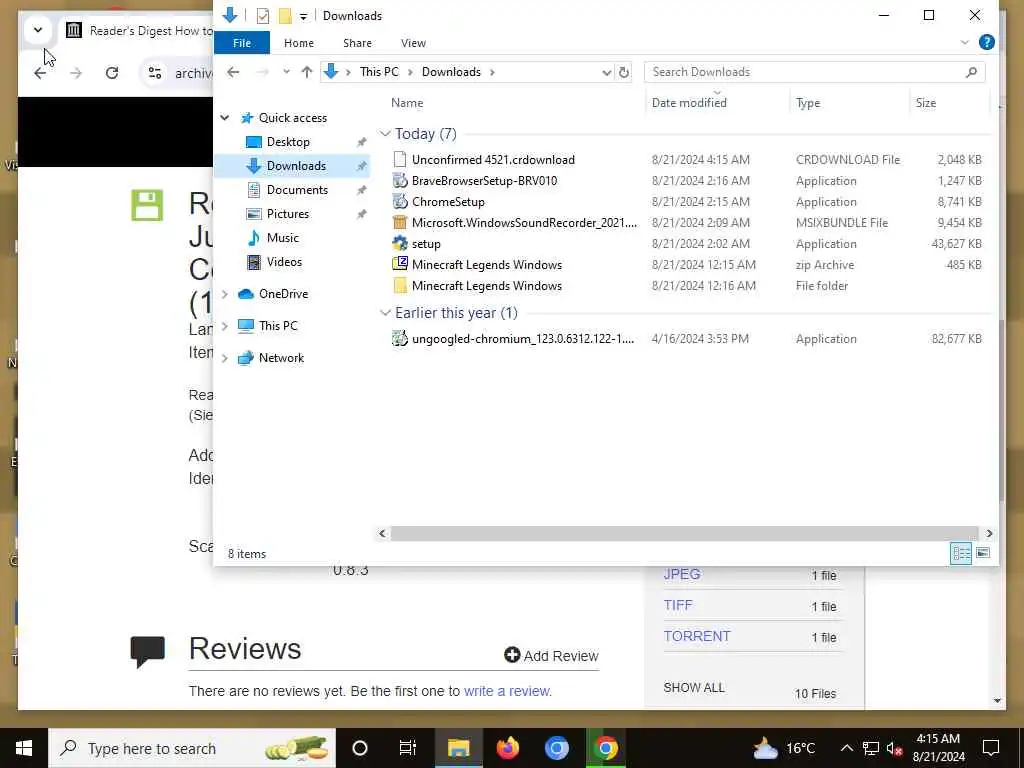The height and width of the screenshot is (768, 1024).
Task: Click the Explorer Back arrow button
Action: click(233, 72)
